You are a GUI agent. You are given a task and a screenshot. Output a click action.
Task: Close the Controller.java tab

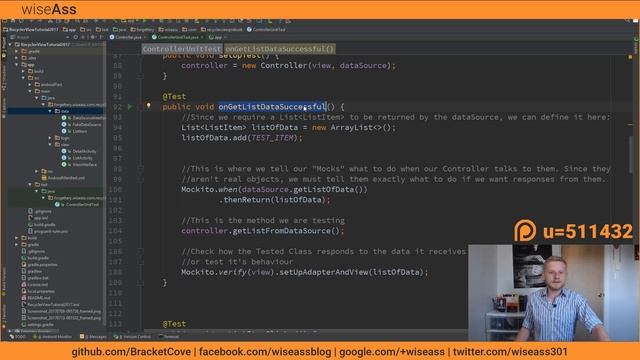pos(145,37)
